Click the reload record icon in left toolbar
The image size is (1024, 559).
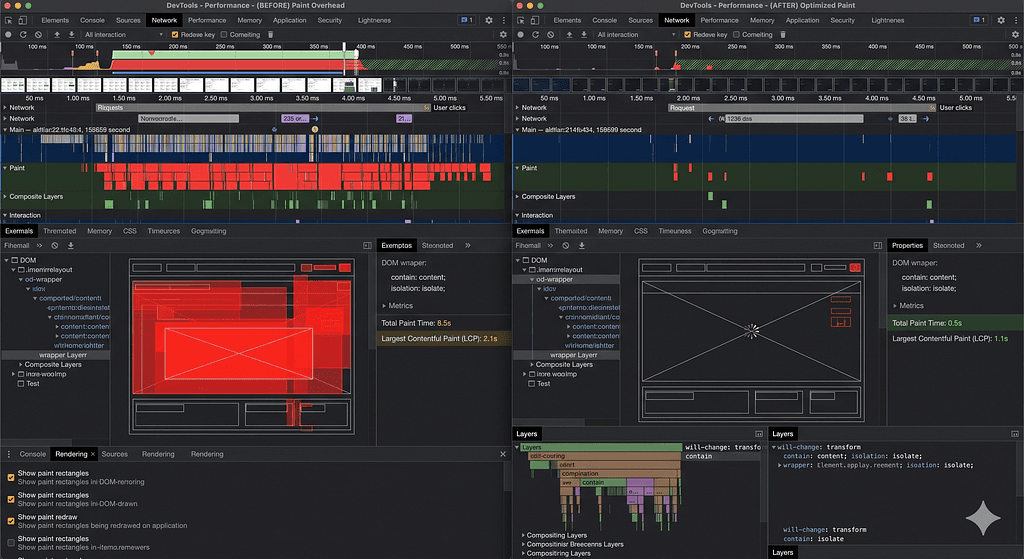(x=23, y=35)
